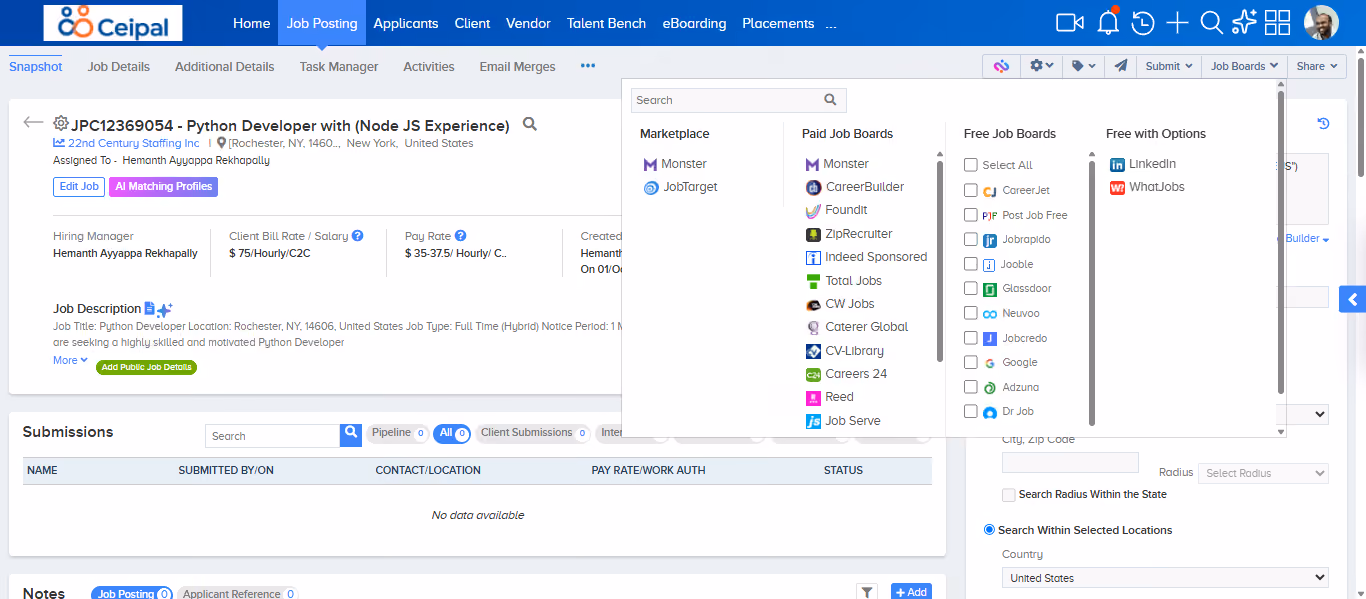Click the plus quick-add icon

click(1178, 22)
